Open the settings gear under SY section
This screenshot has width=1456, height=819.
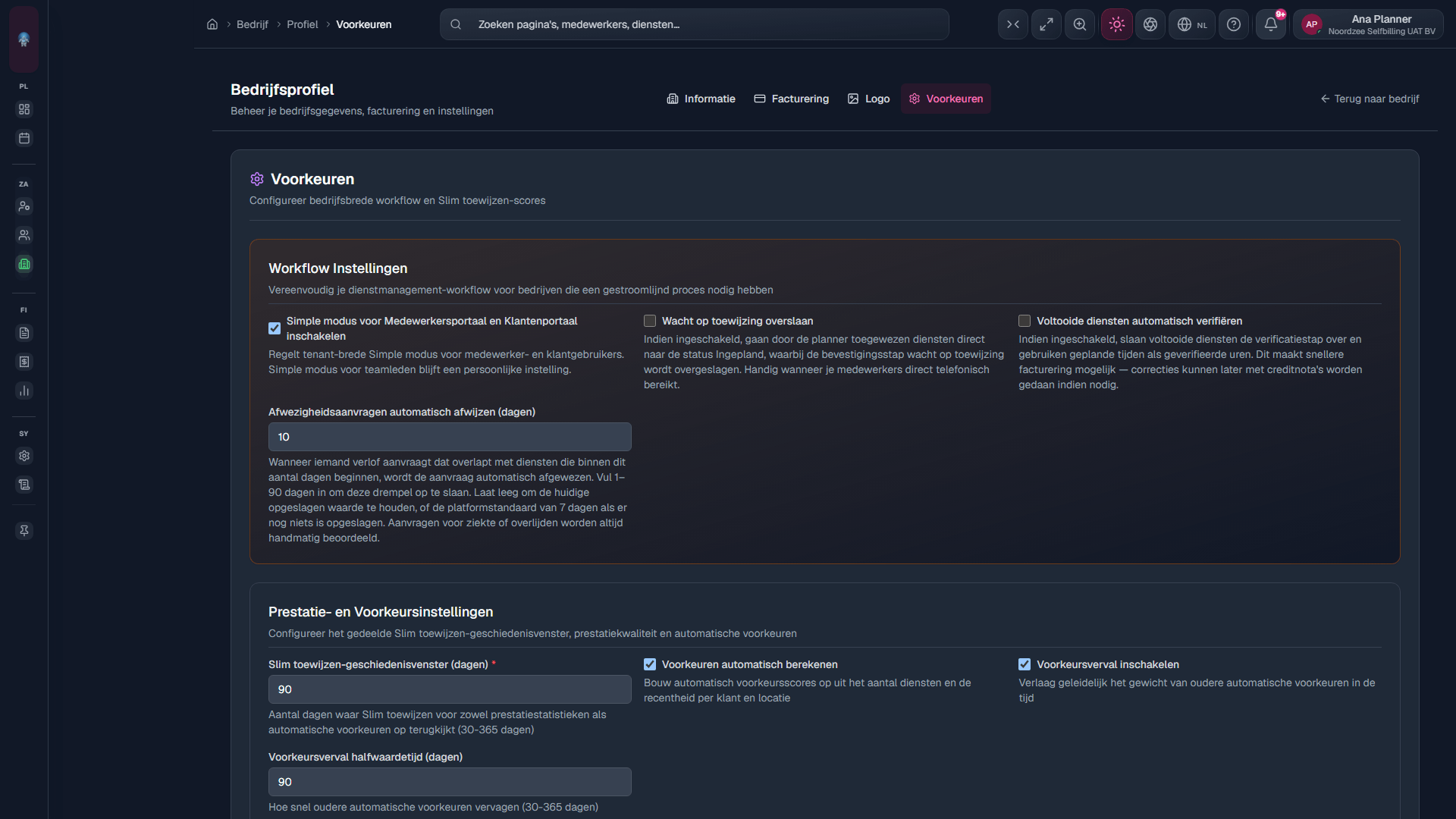(x=24, y=456)
